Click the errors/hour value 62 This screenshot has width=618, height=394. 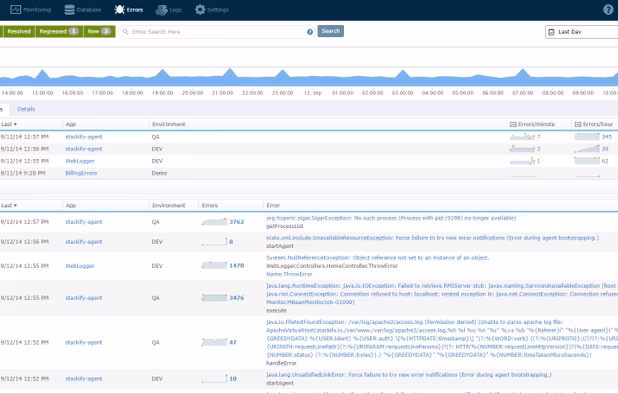pyautogui.click(x=605, y=161)
